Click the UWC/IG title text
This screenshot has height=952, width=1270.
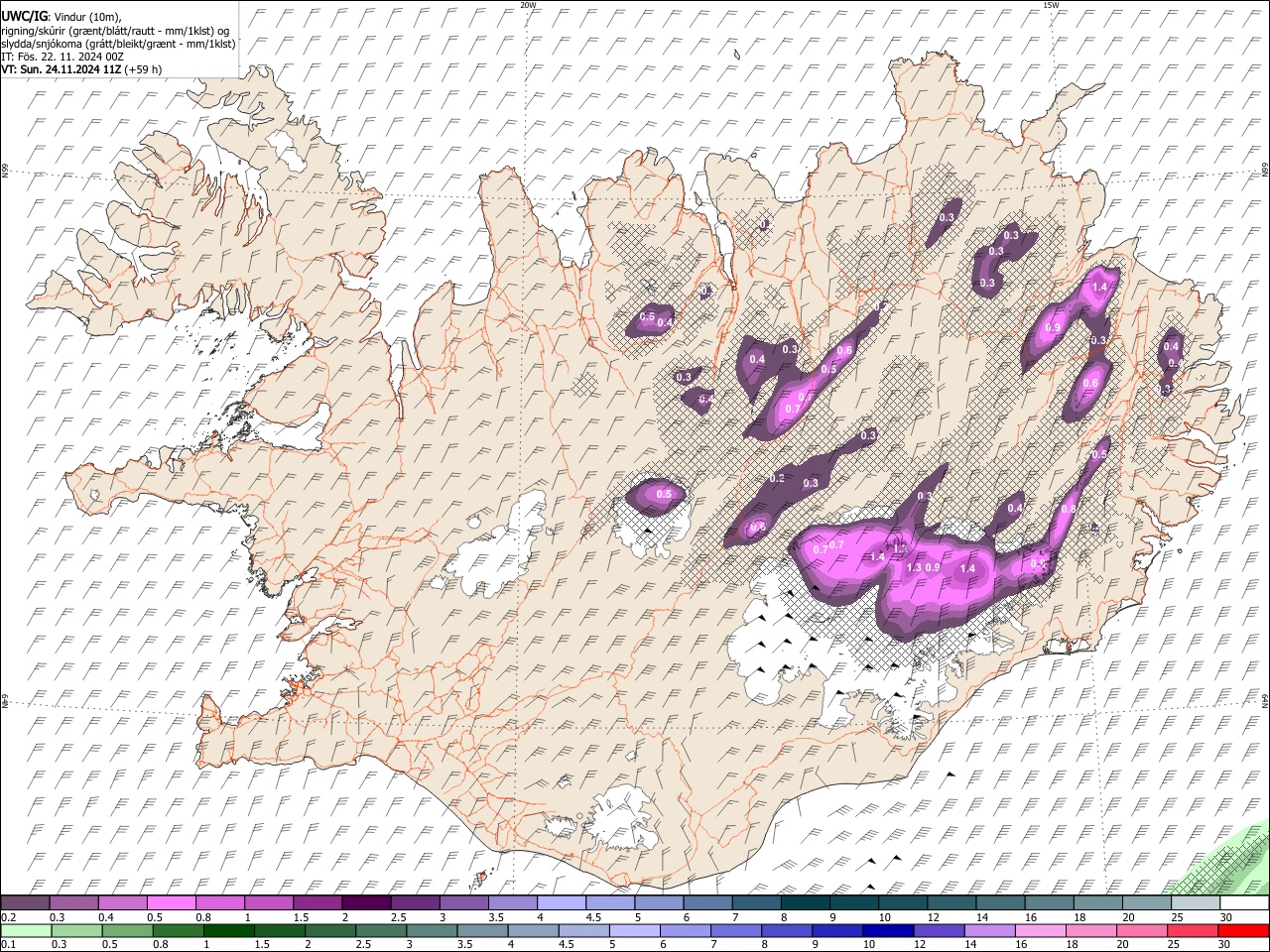24,16
